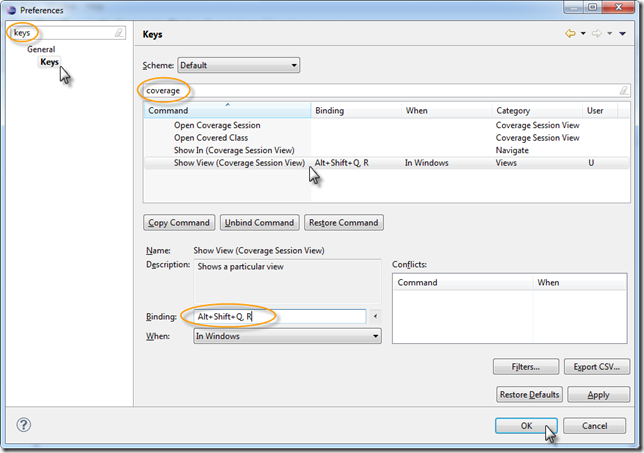Open the binding special-key arrow button

(x=375, y=317)
